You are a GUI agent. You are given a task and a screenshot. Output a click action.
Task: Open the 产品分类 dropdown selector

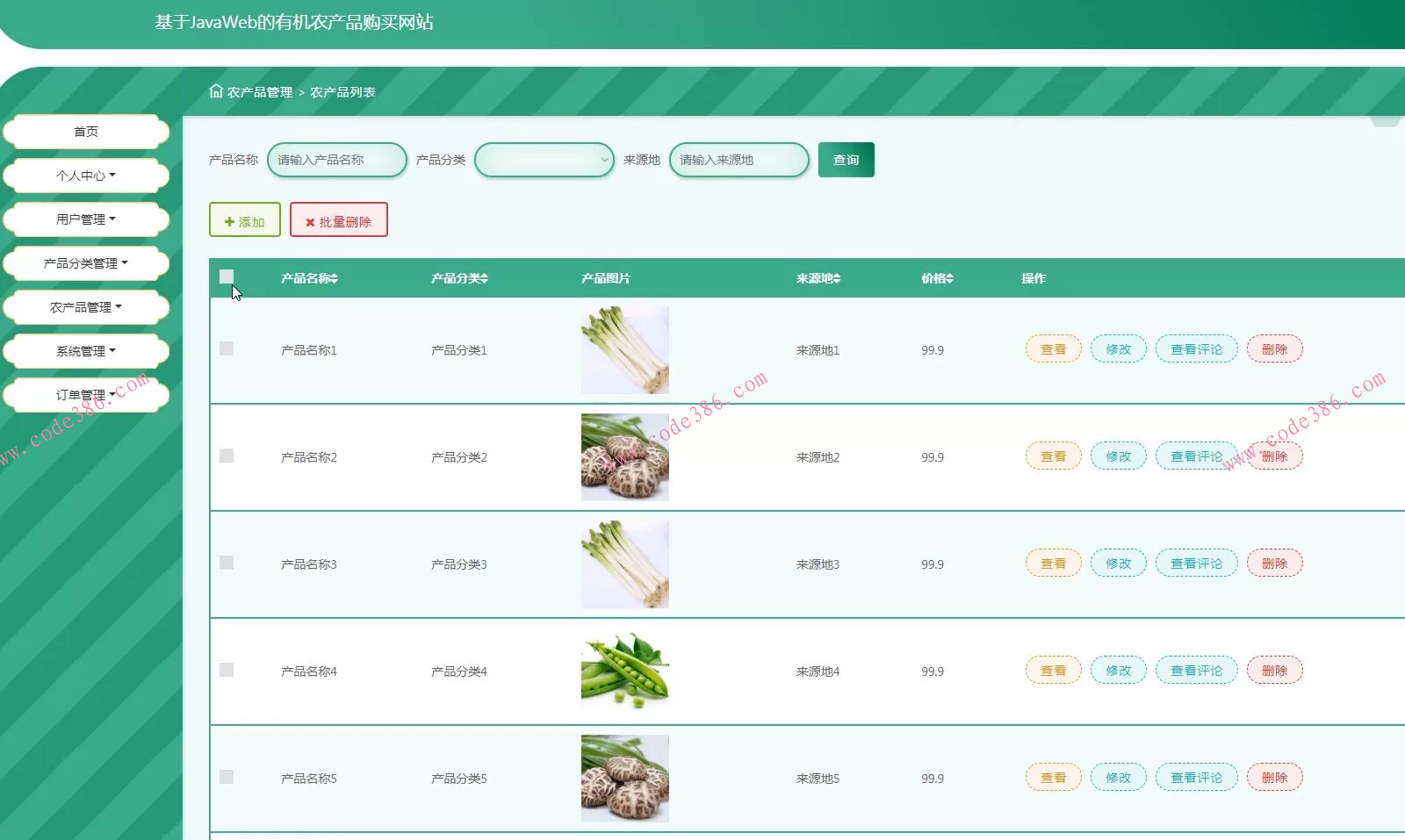(544, 160)
